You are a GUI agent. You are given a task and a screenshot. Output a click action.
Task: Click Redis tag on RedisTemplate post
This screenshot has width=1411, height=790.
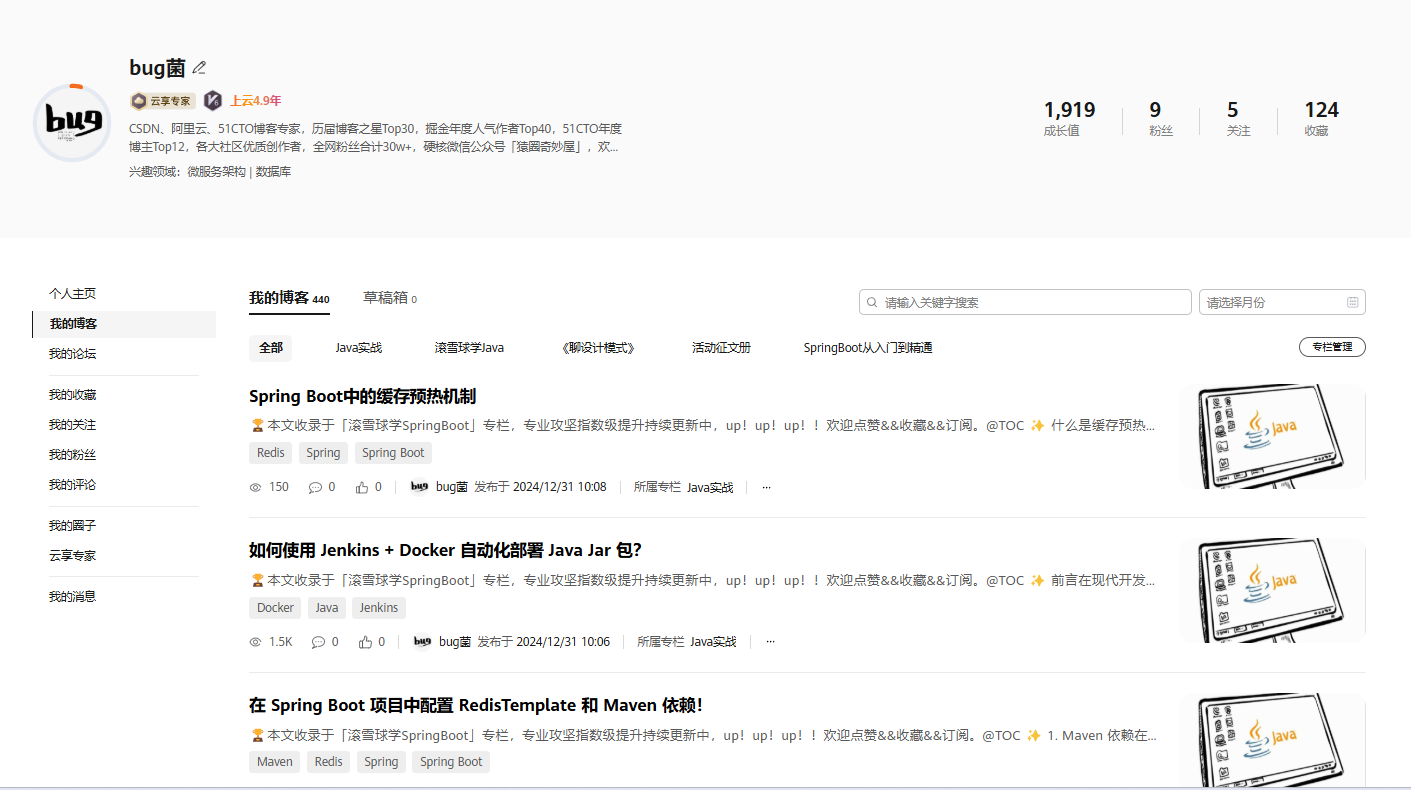point(329,762)
